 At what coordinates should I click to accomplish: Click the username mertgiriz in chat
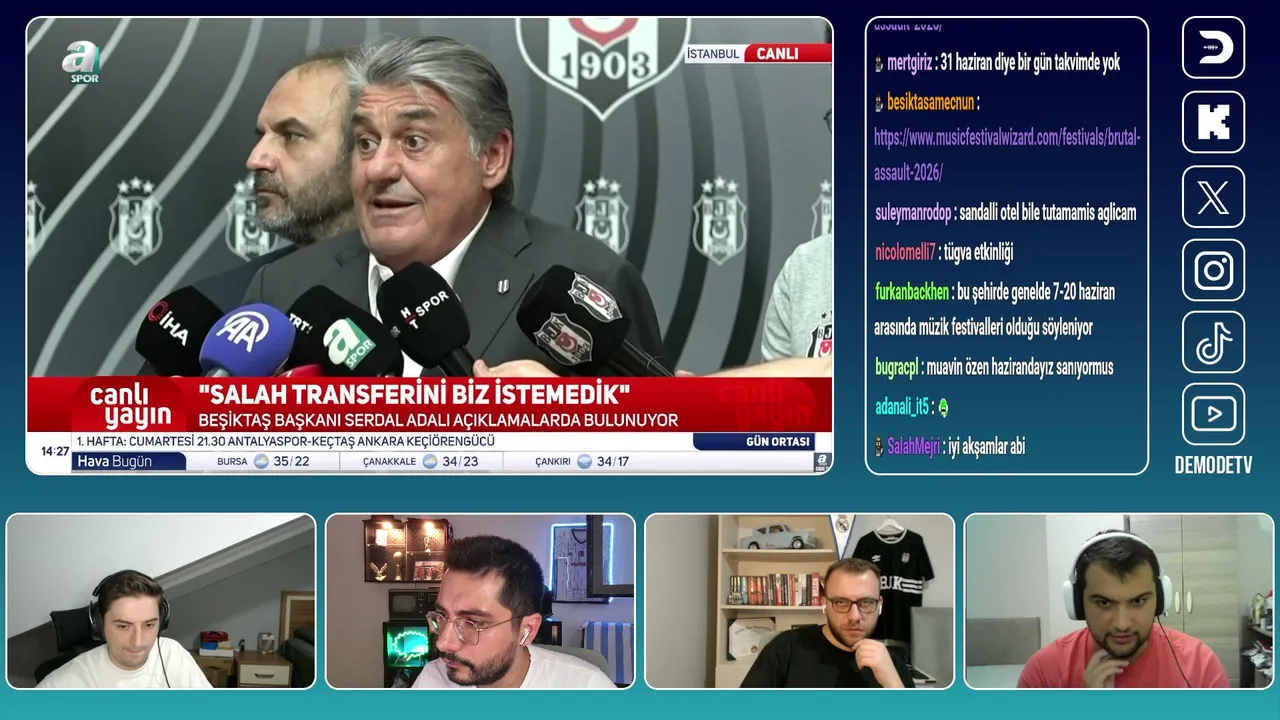(x=909, y=63)
